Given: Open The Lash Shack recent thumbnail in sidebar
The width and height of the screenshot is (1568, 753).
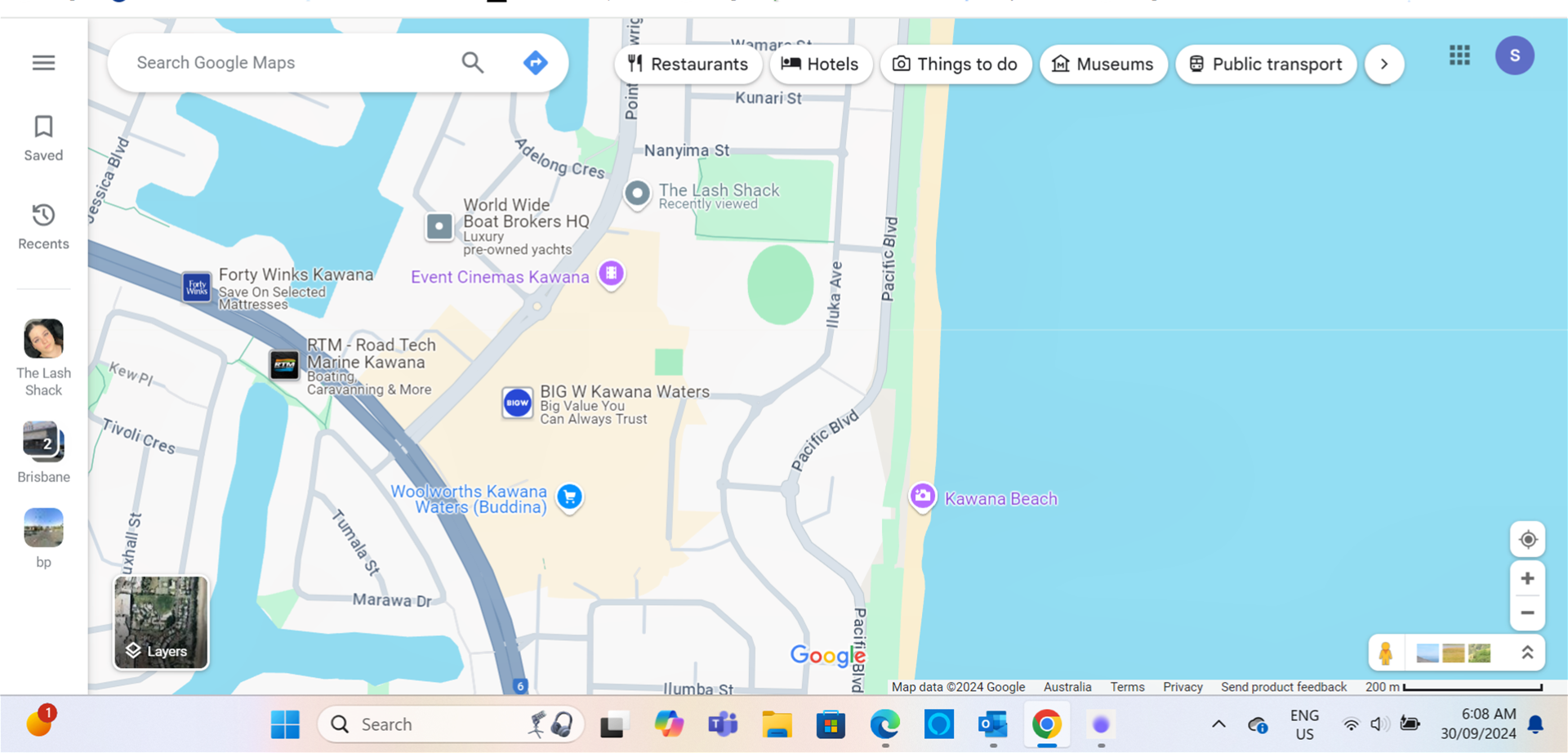Looking at the screenshot, I should pos(43,359).
